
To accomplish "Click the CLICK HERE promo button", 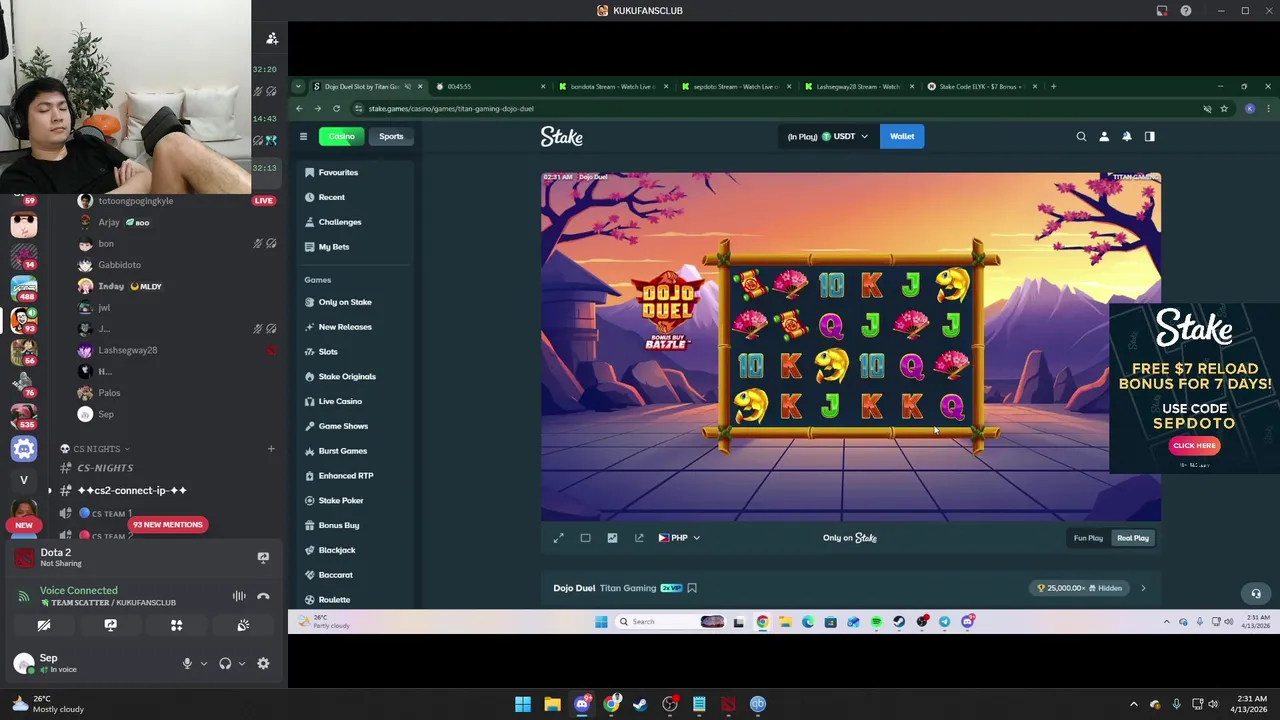I will click(1194, 446).
